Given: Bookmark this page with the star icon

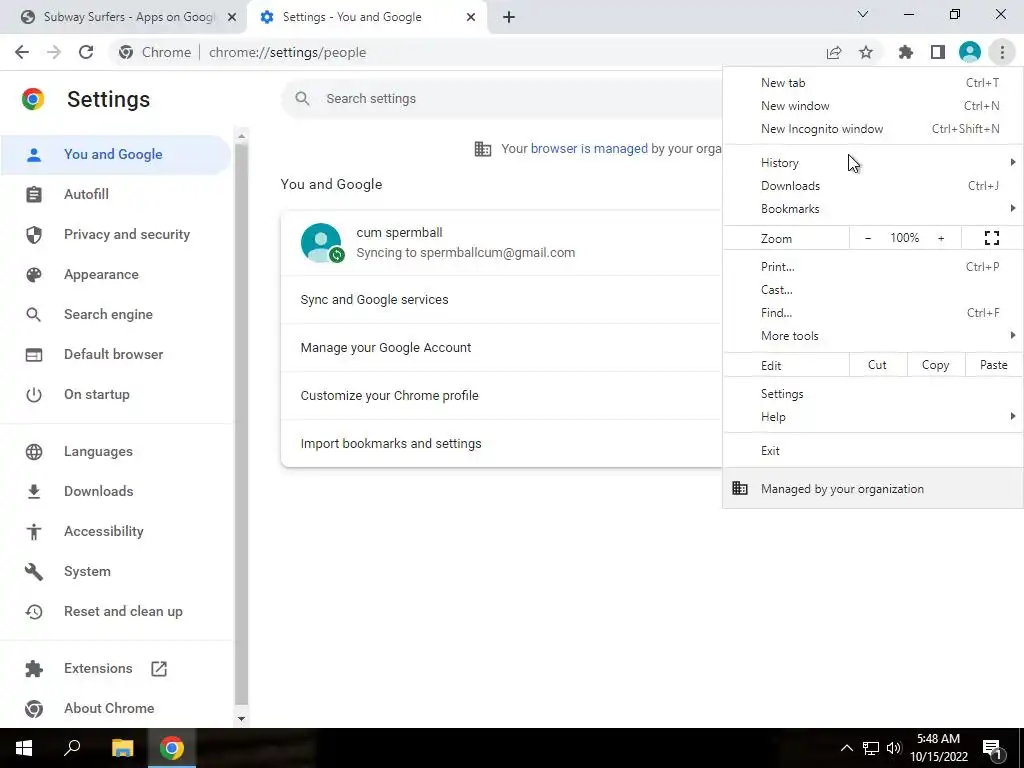Looking at the screenshot, I should (x=866, y=52).
